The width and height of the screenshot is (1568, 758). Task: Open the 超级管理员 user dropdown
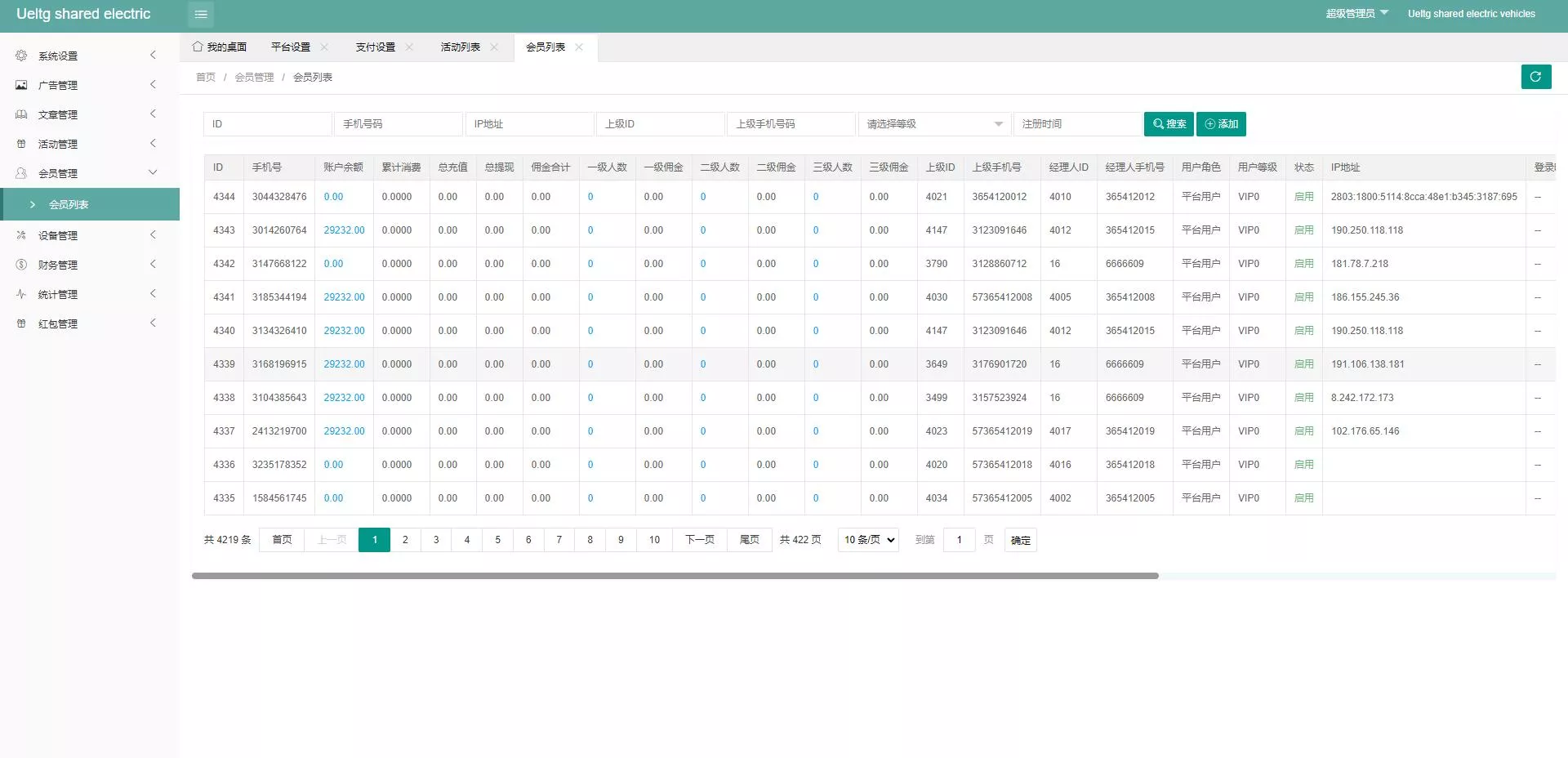point(1356,14)
